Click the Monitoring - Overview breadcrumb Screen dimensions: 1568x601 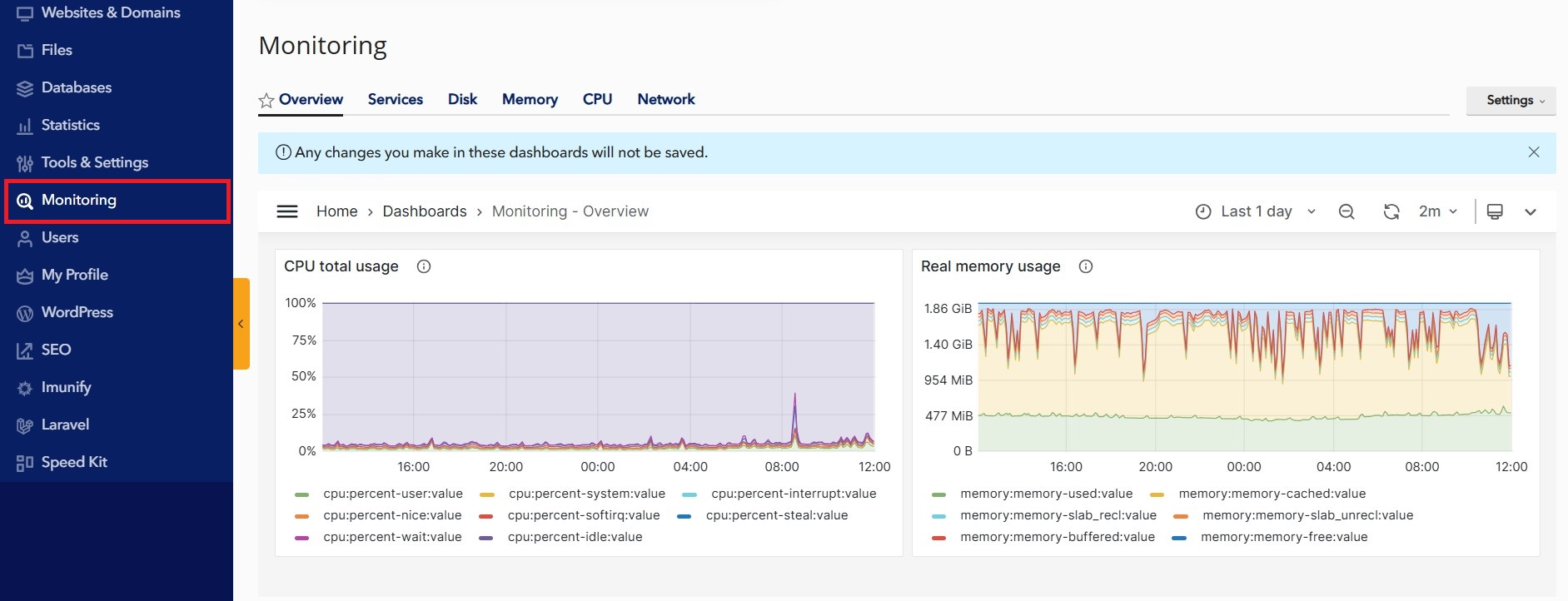pyautogui.click(x=570, y=211)
